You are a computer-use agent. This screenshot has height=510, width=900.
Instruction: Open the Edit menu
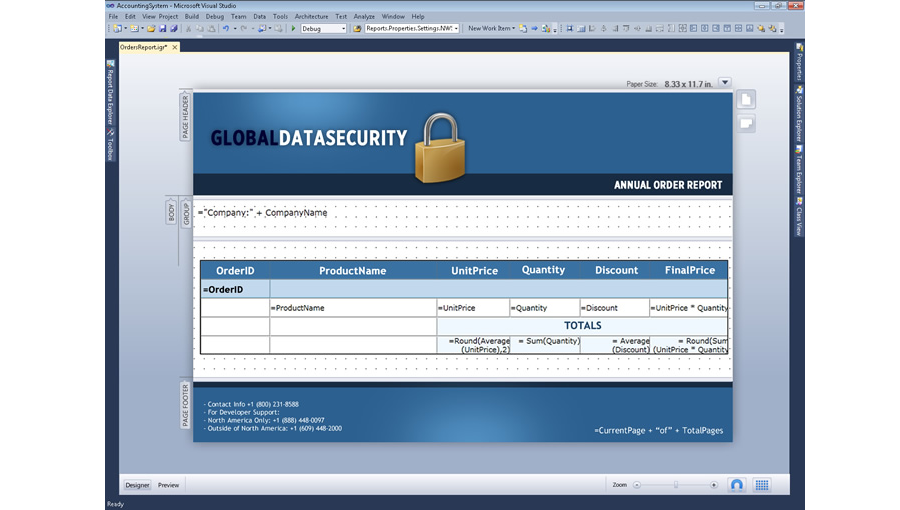tap(130, 17)
